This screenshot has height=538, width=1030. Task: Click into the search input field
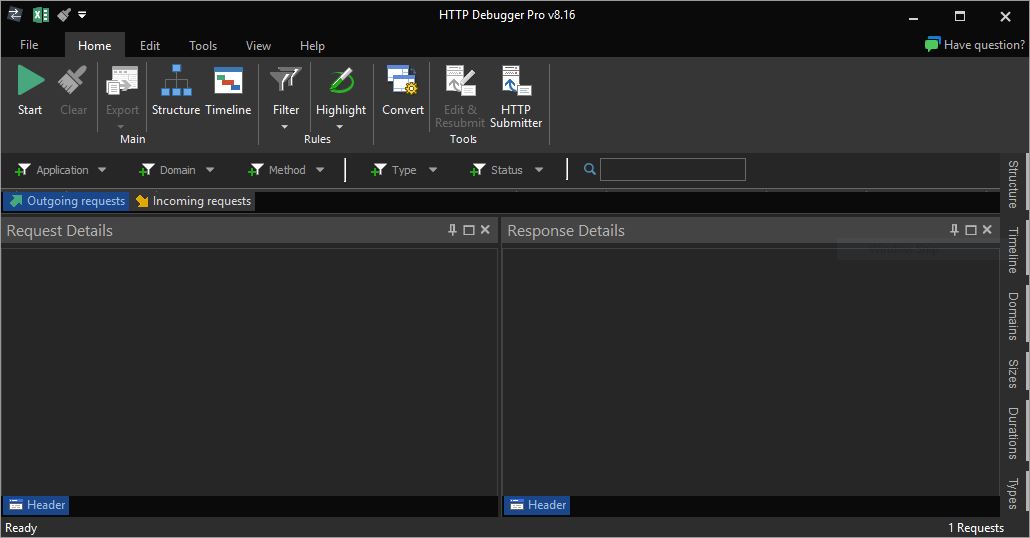coord(673,169)
